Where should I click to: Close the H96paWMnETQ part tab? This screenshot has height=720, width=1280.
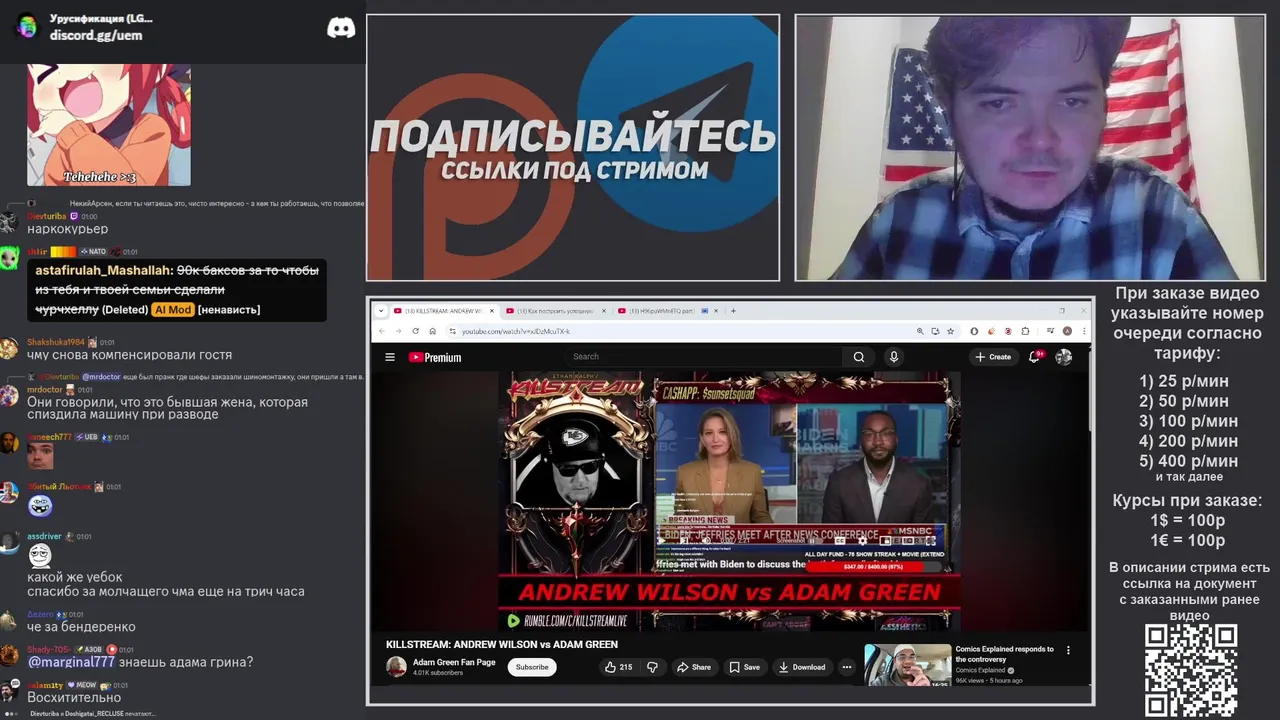pyautogui.click(x=716, y=311)
